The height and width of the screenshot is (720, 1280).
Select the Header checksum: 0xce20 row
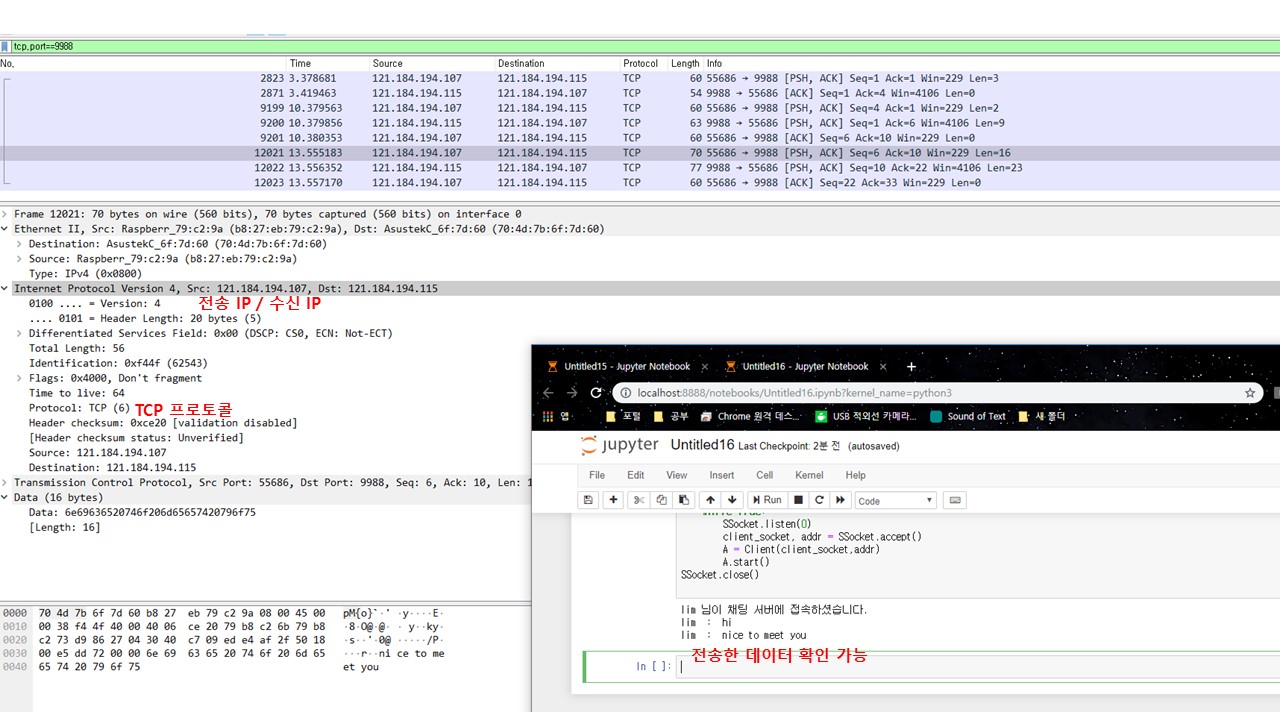pyautogui.click(x=163, y=423)
